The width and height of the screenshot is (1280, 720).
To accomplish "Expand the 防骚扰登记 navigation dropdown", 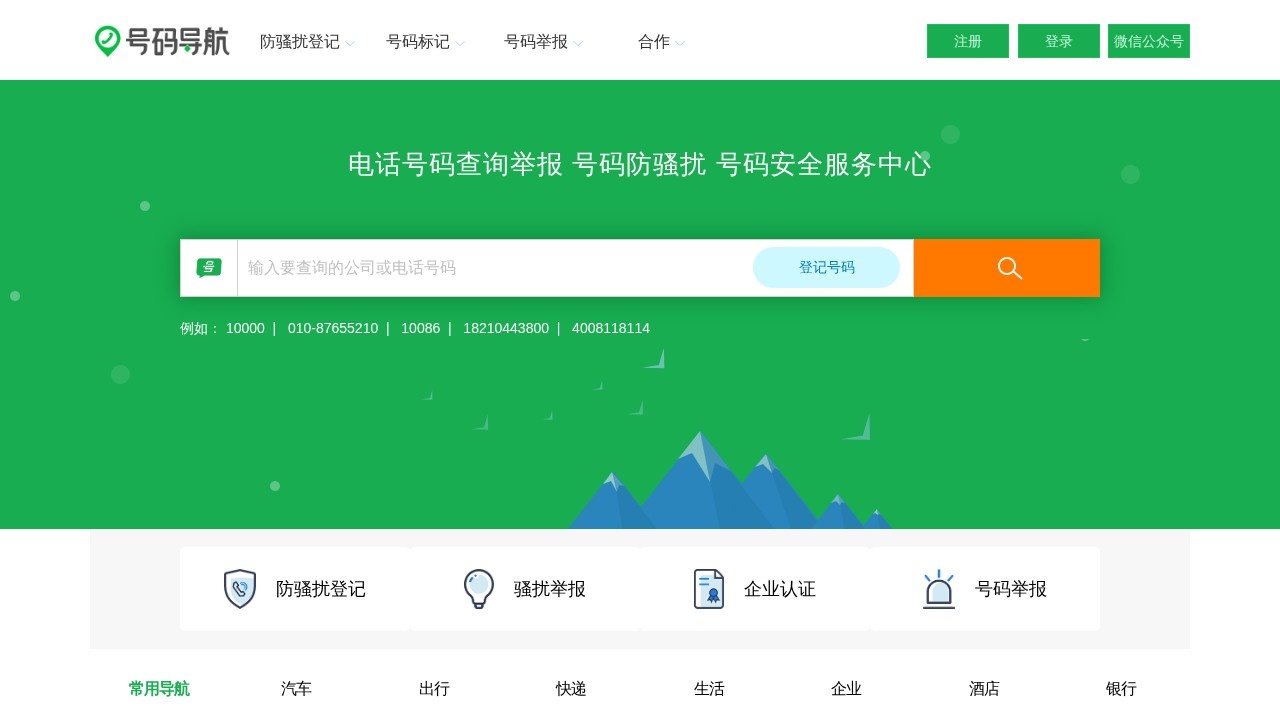I will coord(299,42).
